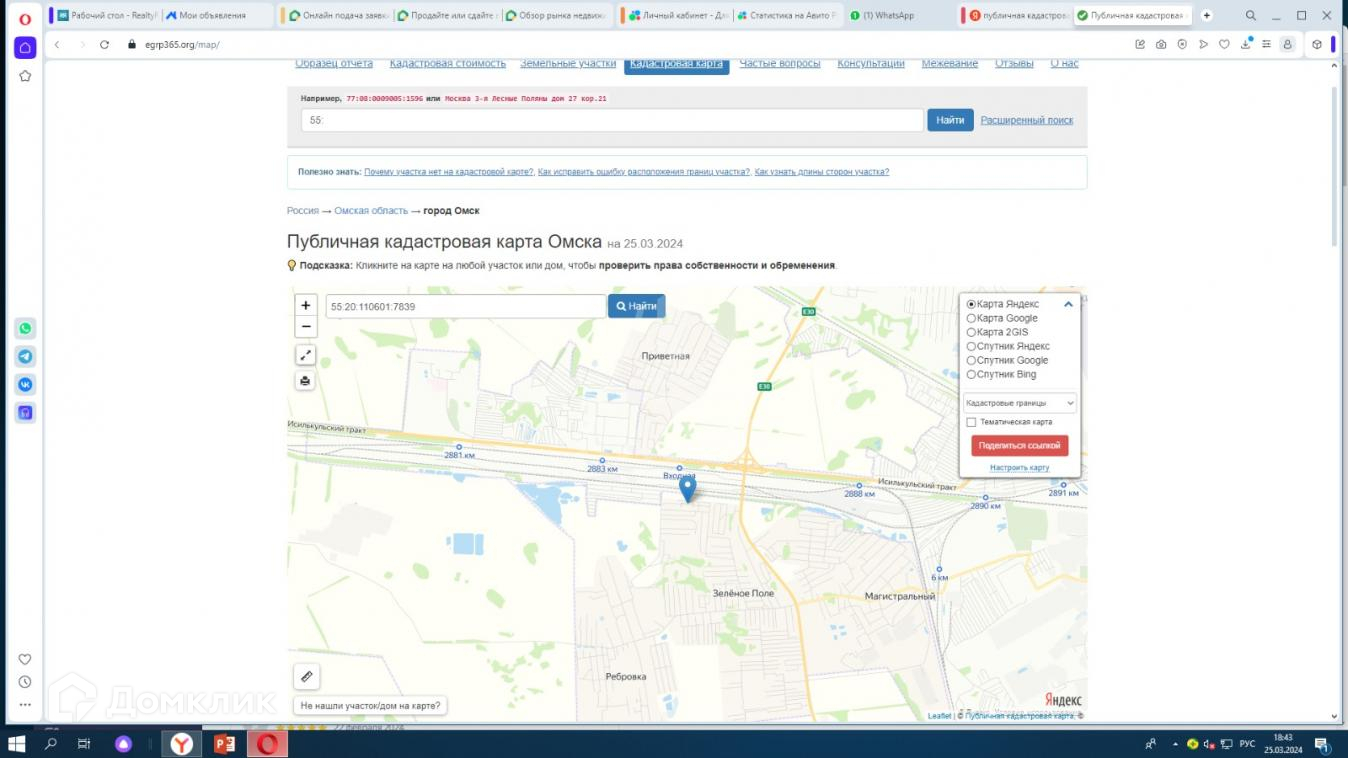Take a page snapshot with camera icon

pyautogui.click(x=1161, y=45)
